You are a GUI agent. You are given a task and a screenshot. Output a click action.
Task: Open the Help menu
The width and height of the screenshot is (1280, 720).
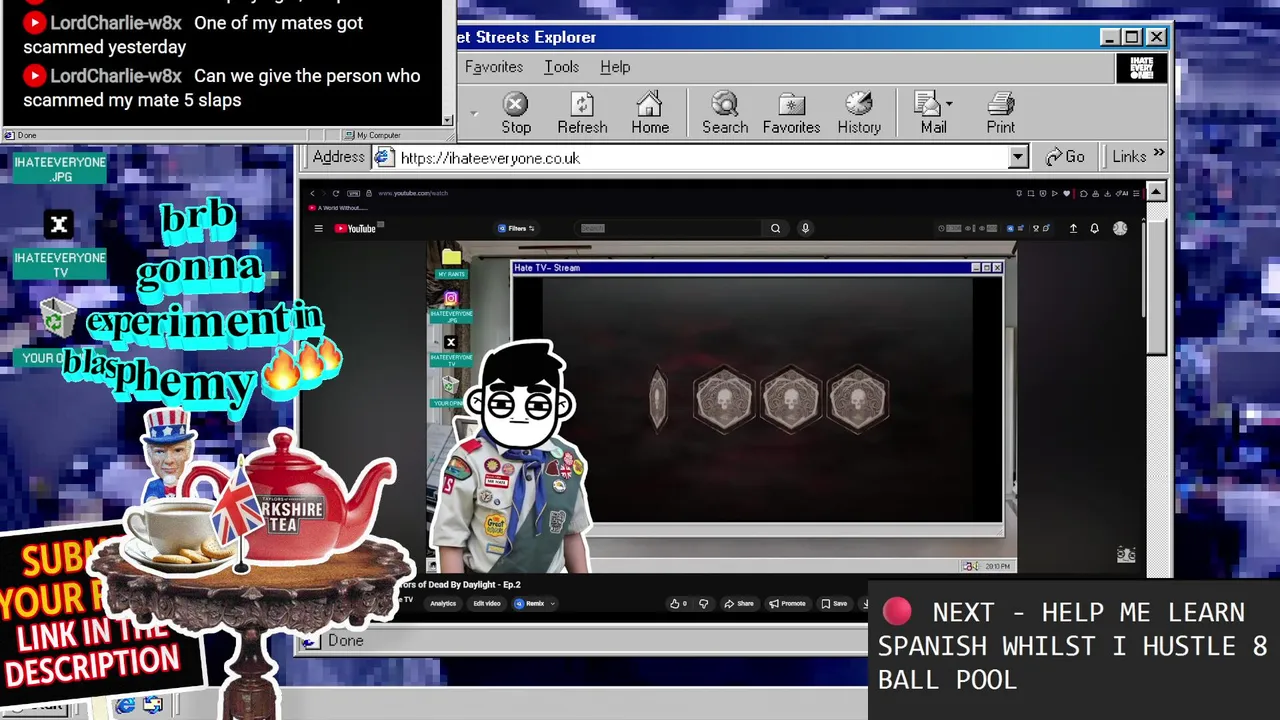[x=615, y=67]
